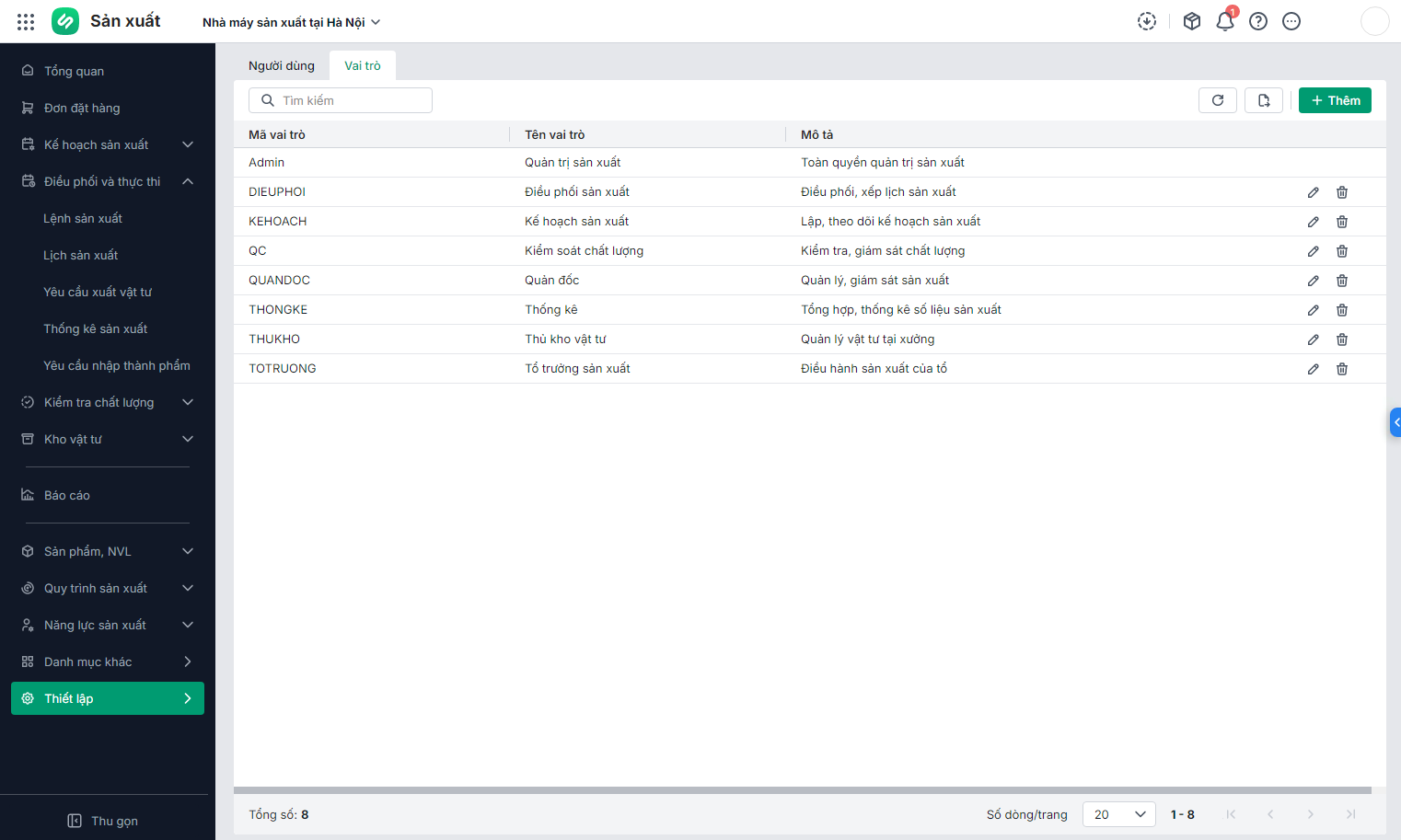Expand the Kế hoạch sản xuất menu
The width and height of the screenshot is (1401, 840).
(x=108, y=144)
